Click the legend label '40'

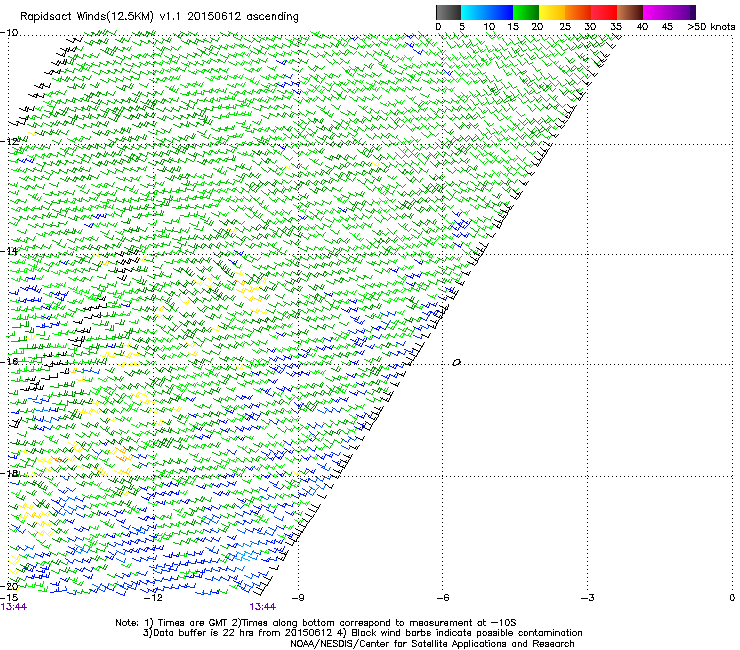coord(642,27)
